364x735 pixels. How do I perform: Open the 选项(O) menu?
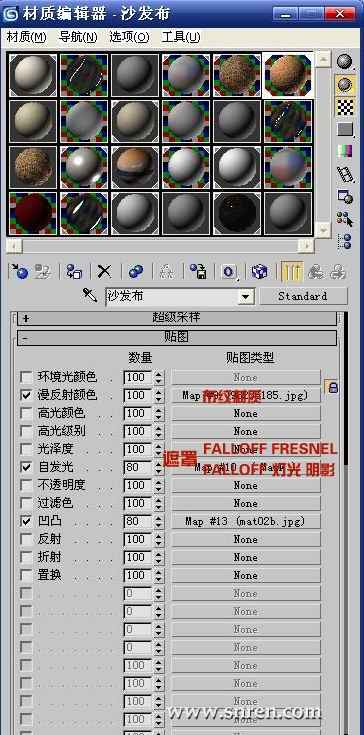[x=129, y=37]
